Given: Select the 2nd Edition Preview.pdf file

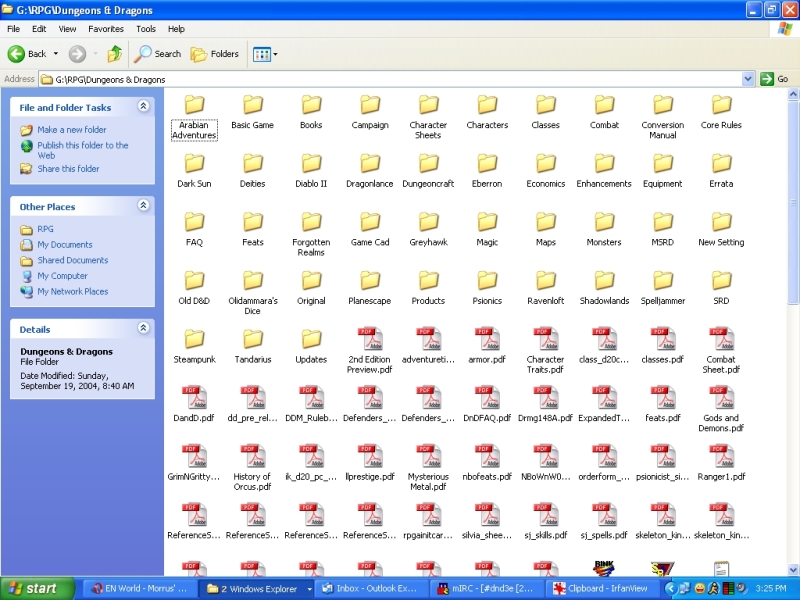Looking at the screenshot, I should point(369,352).
